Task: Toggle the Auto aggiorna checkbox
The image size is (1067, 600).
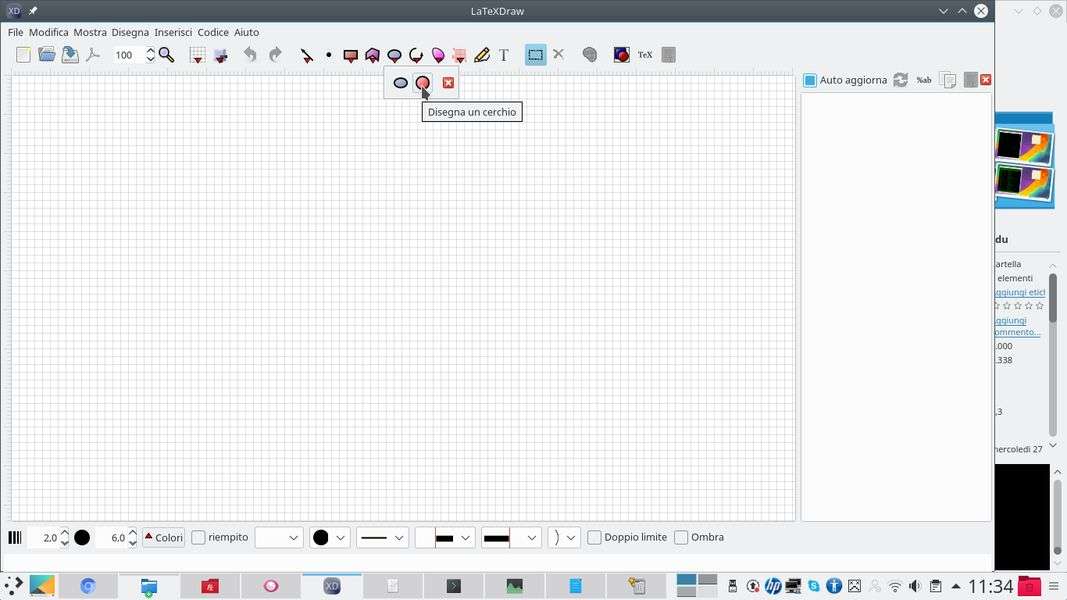Action: click(810, 80)
